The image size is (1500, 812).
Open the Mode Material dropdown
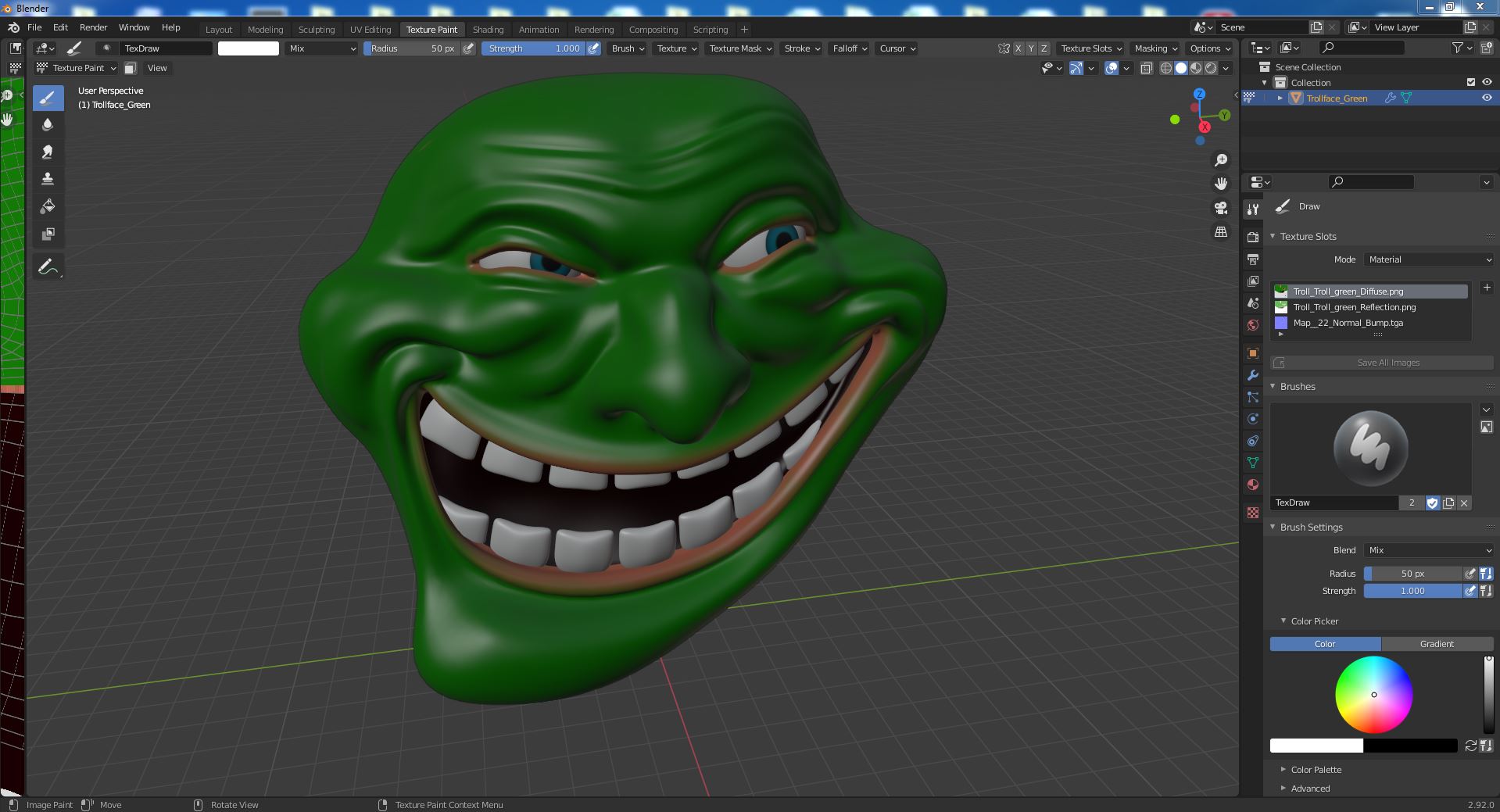point(1429,259)
